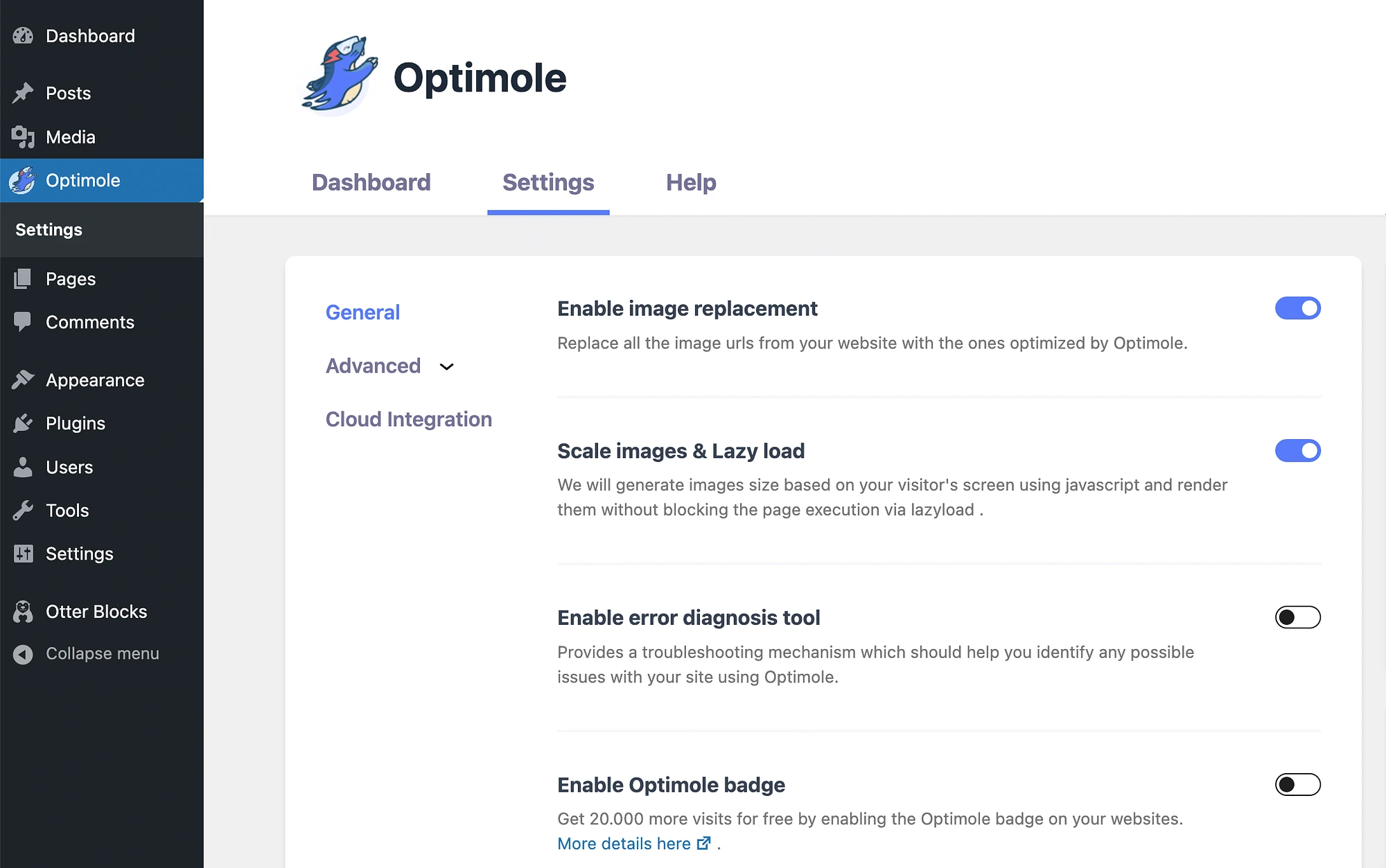Select the General settings section
Viewport: 1386px width, 868px height.
(x=362, y=312)
